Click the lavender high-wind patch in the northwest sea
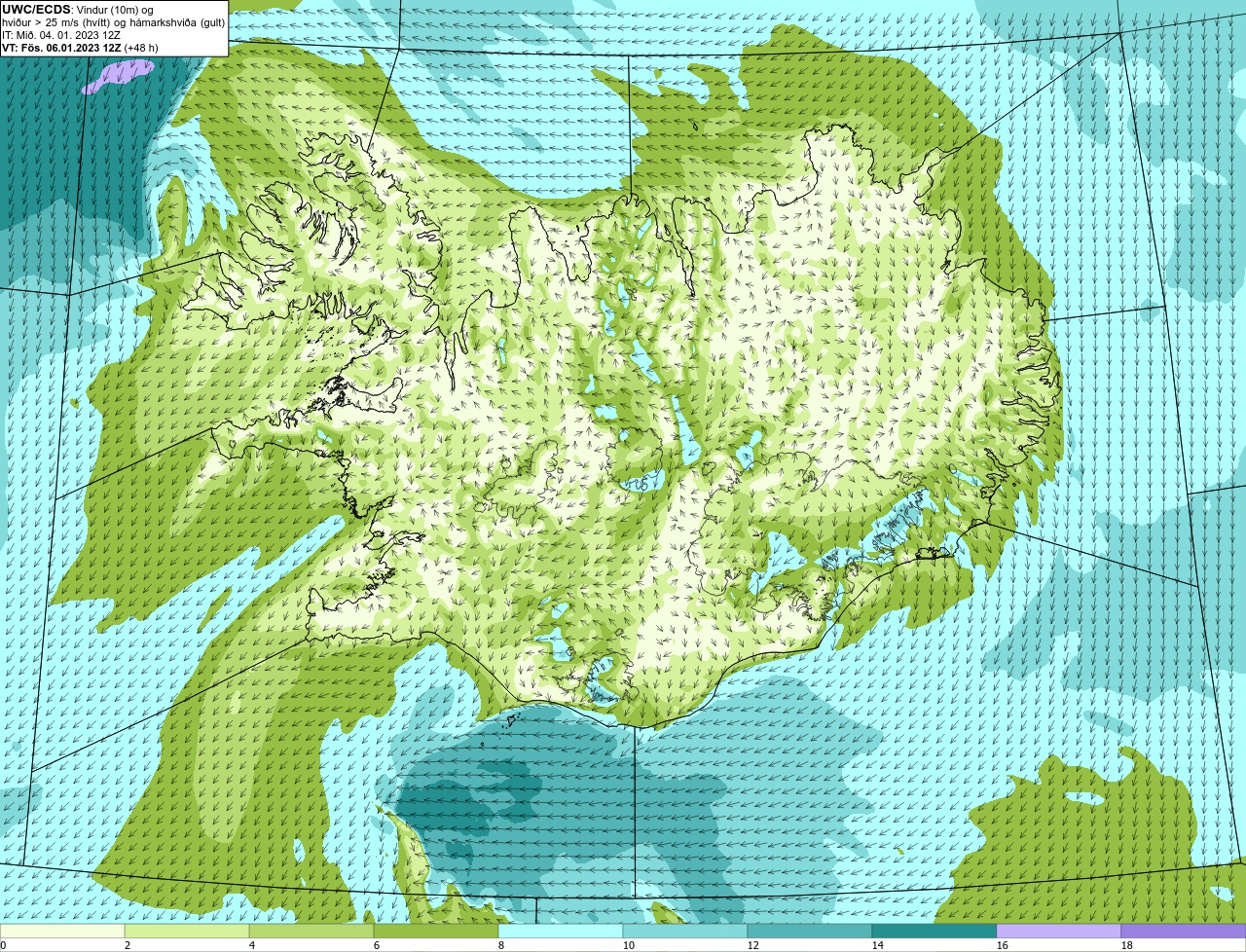This screenshot has width=1246, height=952. coord(118,76)
